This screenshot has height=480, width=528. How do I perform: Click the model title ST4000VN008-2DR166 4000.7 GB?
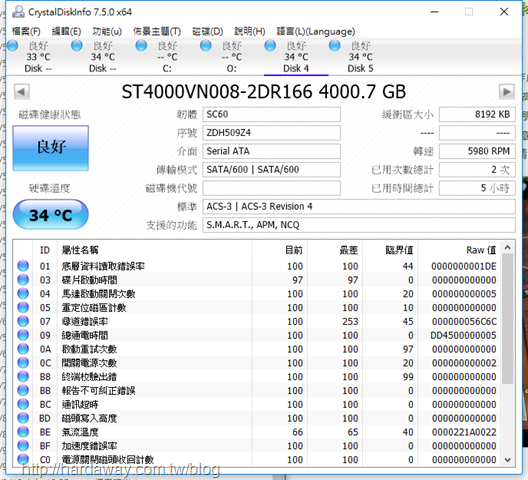tap(264, 92)
